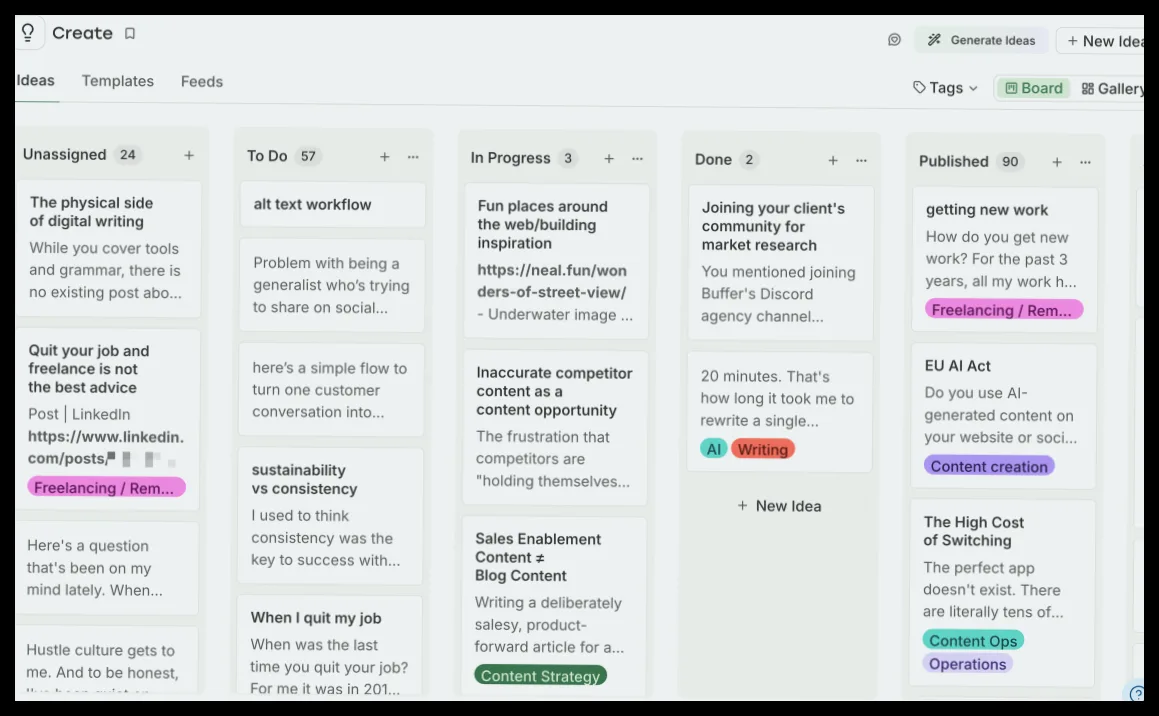Click the purple Content creation tag
Image resolution: width=1159 pixels, height=716 pixels.
coord(989,466)
